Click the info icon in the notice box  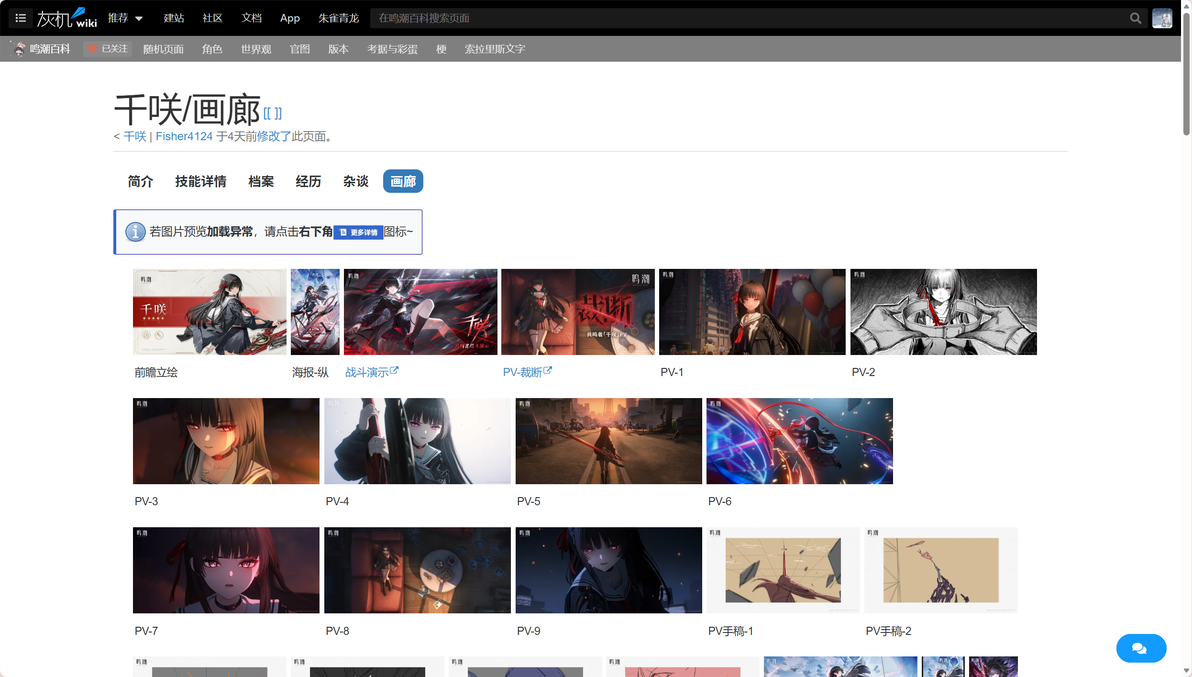pyautogui.click(x=135, y=232)
